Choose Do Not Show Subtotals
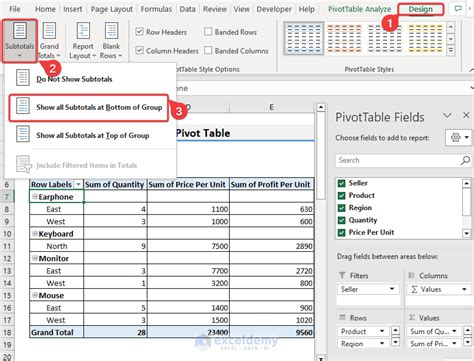474x361 pixels. [90, 79]
